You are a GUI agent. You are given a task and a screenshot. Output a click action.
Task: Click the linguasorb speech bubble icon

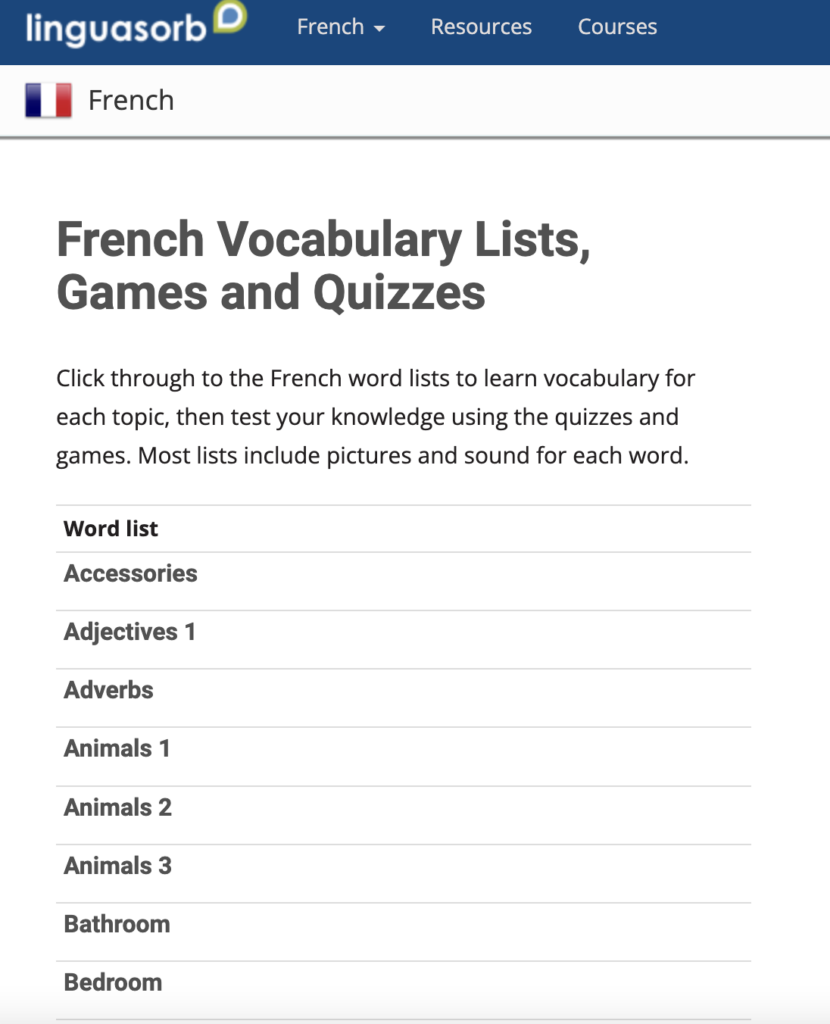tap(230, 17)
